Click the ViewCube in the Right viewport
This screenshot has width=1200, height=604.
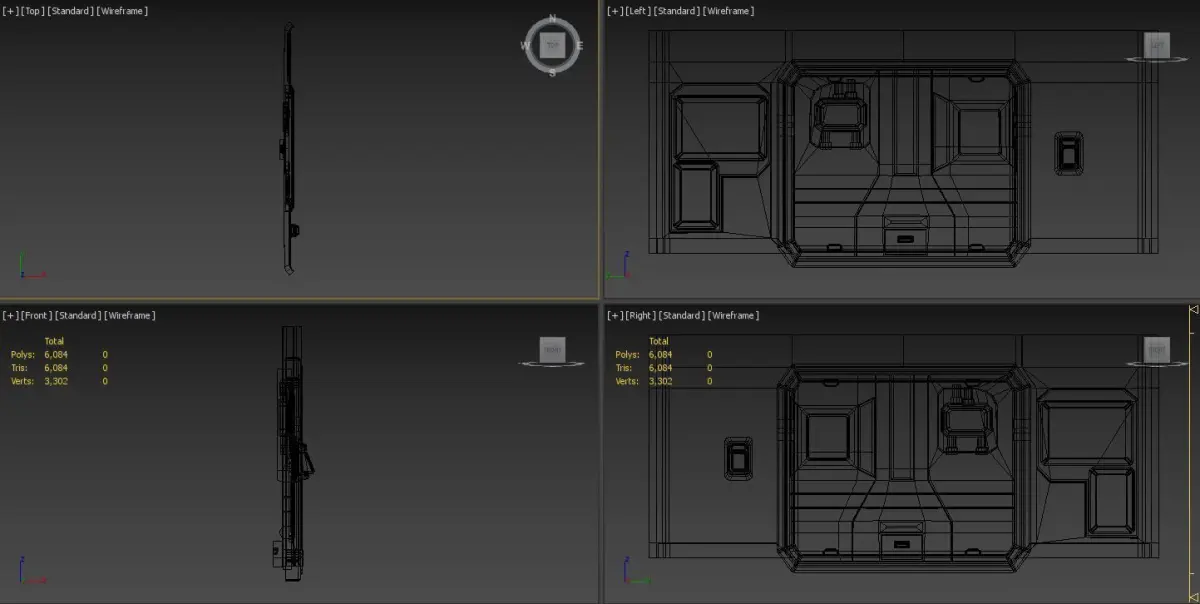click(1156, 350)
